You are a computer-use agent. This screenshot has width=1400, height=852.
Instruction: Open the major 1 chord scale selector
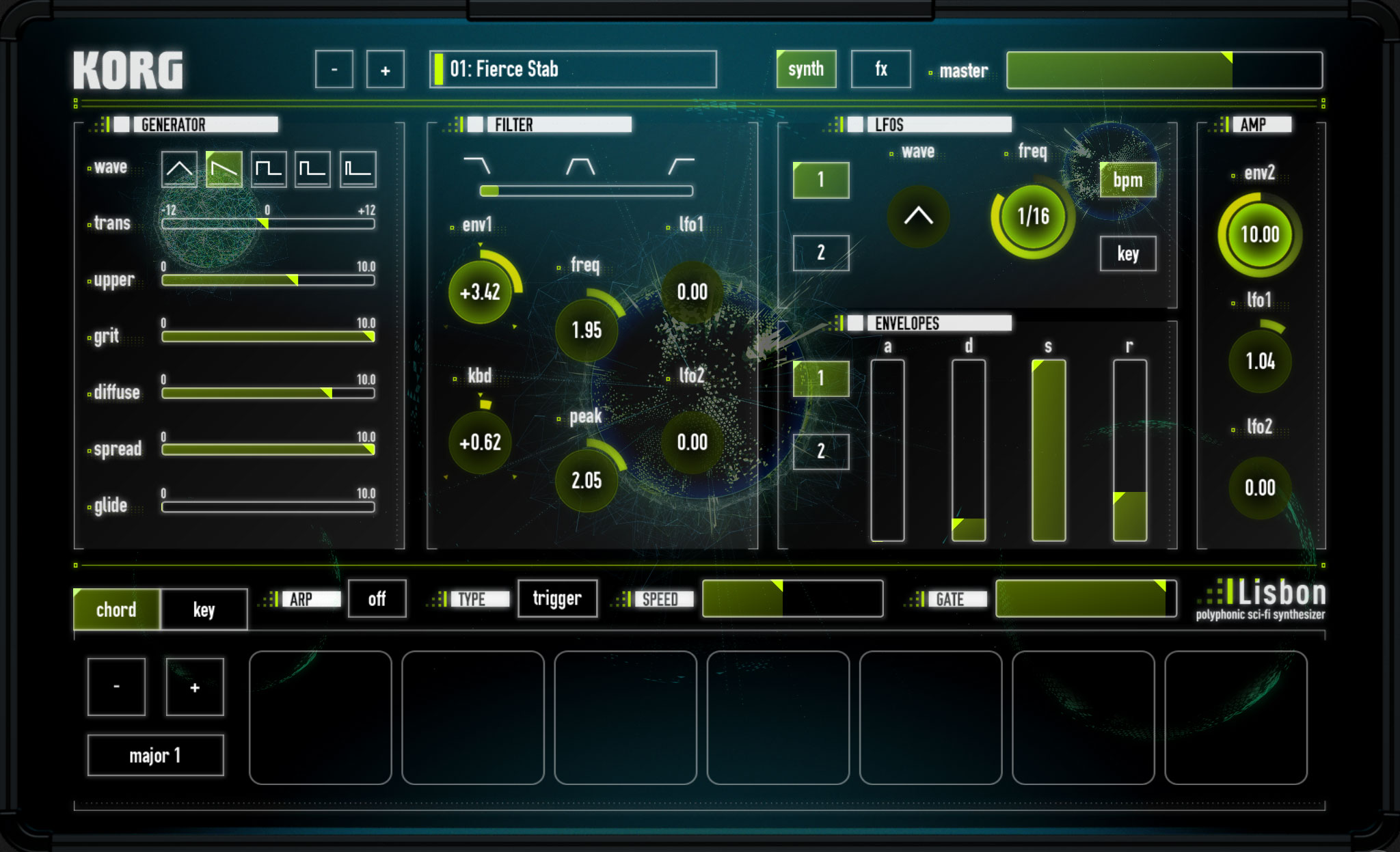tap(155, 755)
